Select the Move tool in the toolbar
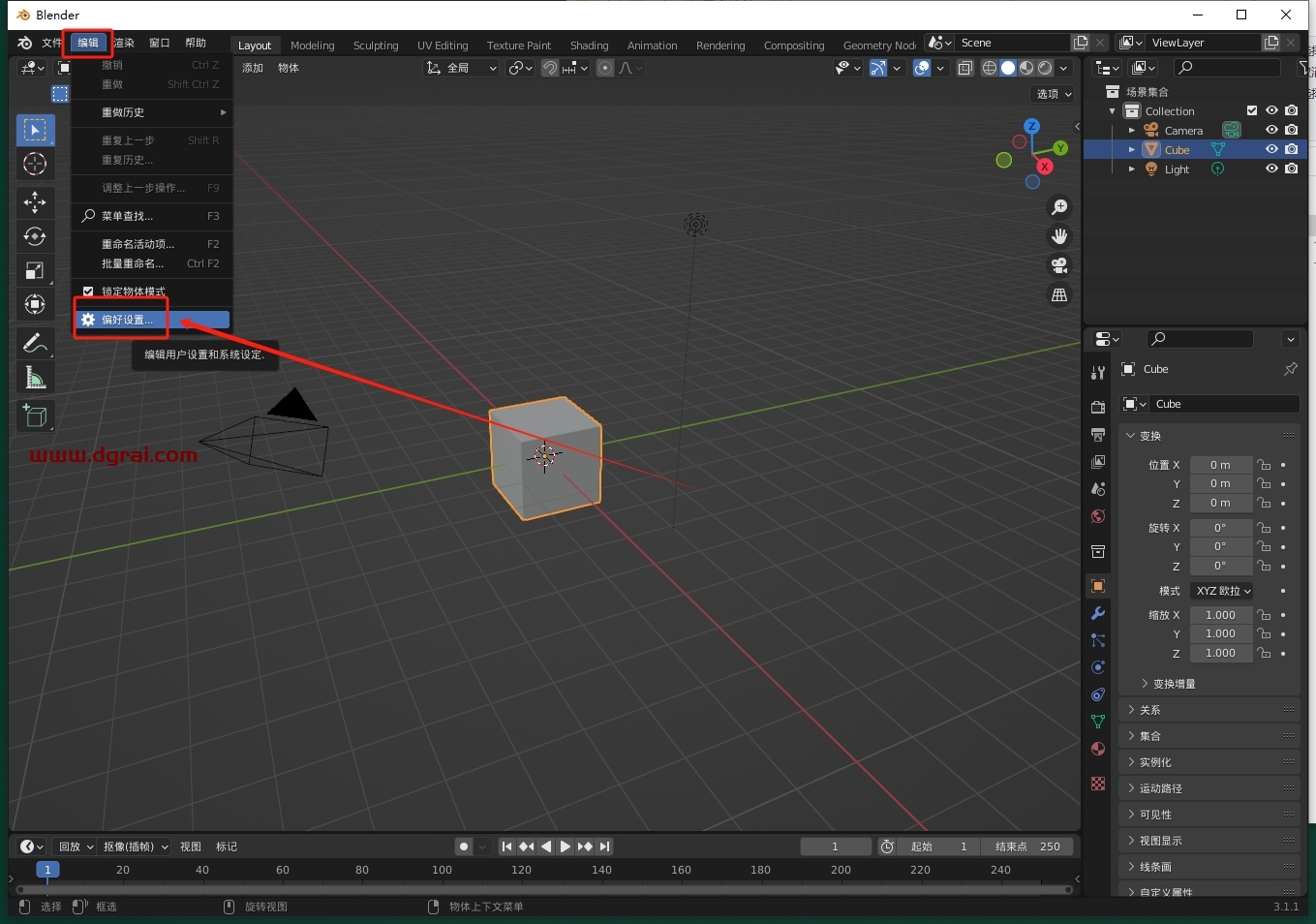Screen dimensions: 1316x924 [x=35, y=203]
